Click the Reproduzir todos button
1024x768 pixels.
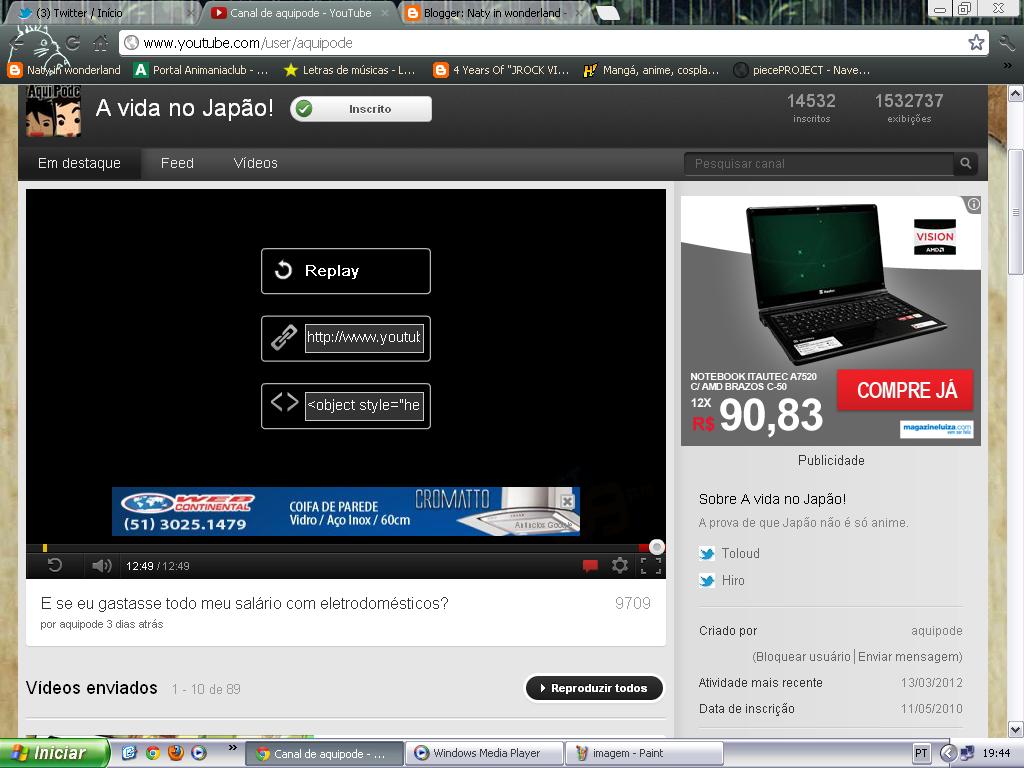pyautogui.click(x=594, y=688)
